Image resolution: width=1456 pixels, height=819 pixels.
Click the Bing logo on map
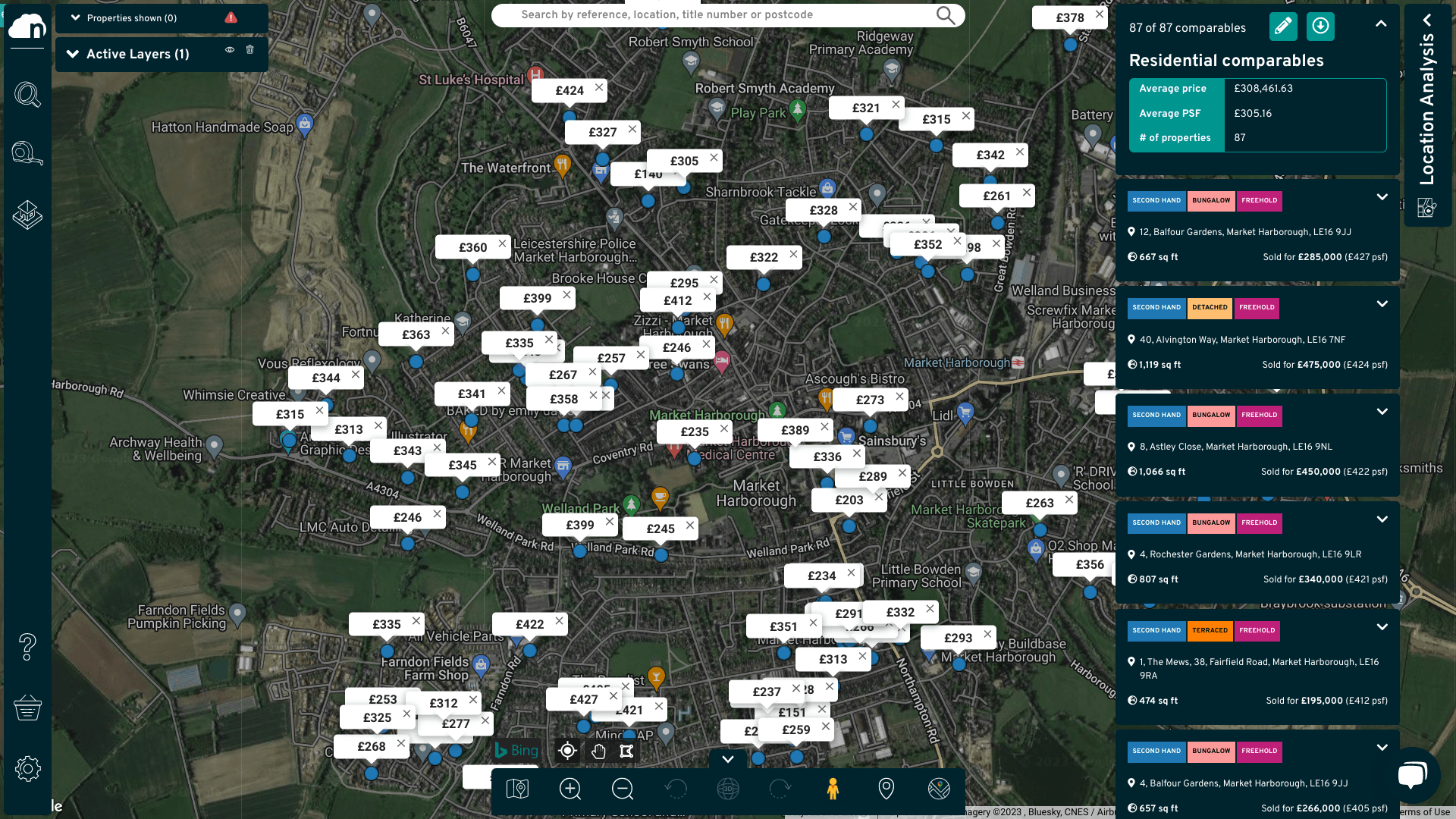click(x=516, y=751)
